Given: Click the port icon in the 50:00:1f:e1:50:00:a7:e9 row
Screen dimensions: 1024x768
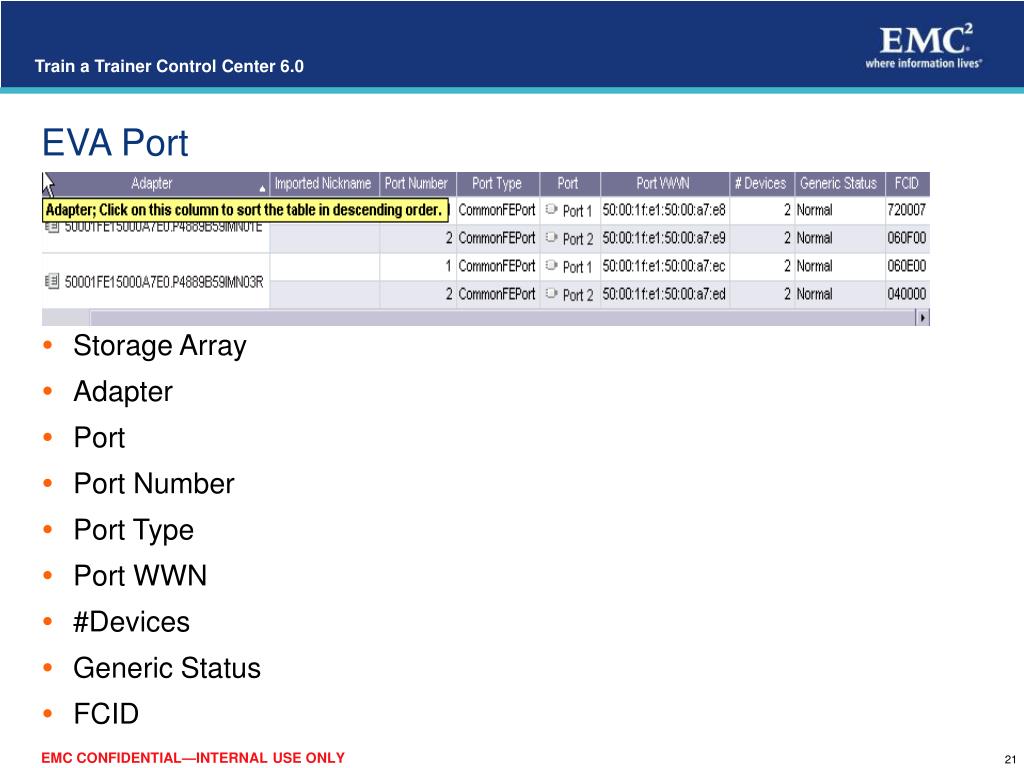Looking at the screenshot, I should (551, 238).
